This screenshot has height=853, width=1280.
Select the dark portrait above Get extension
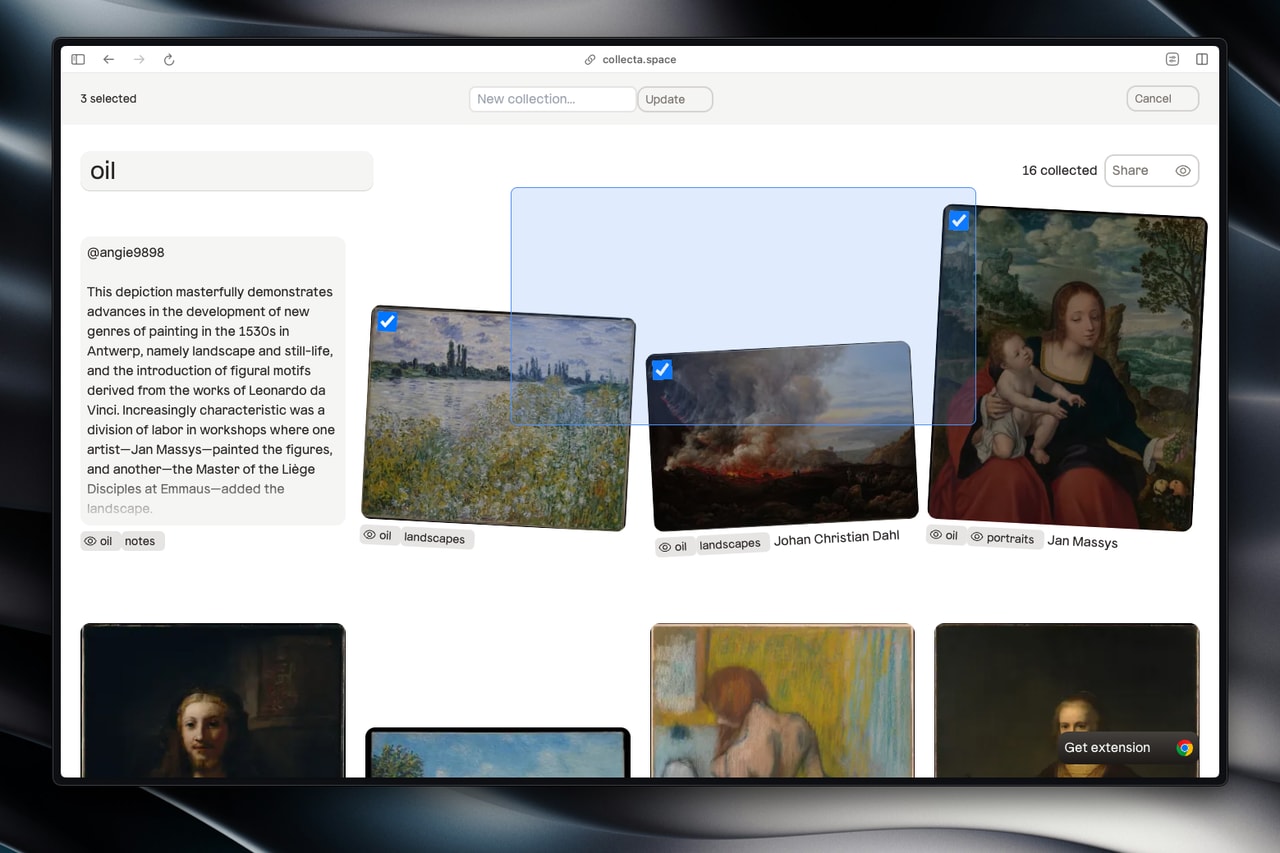(1066, 701)
